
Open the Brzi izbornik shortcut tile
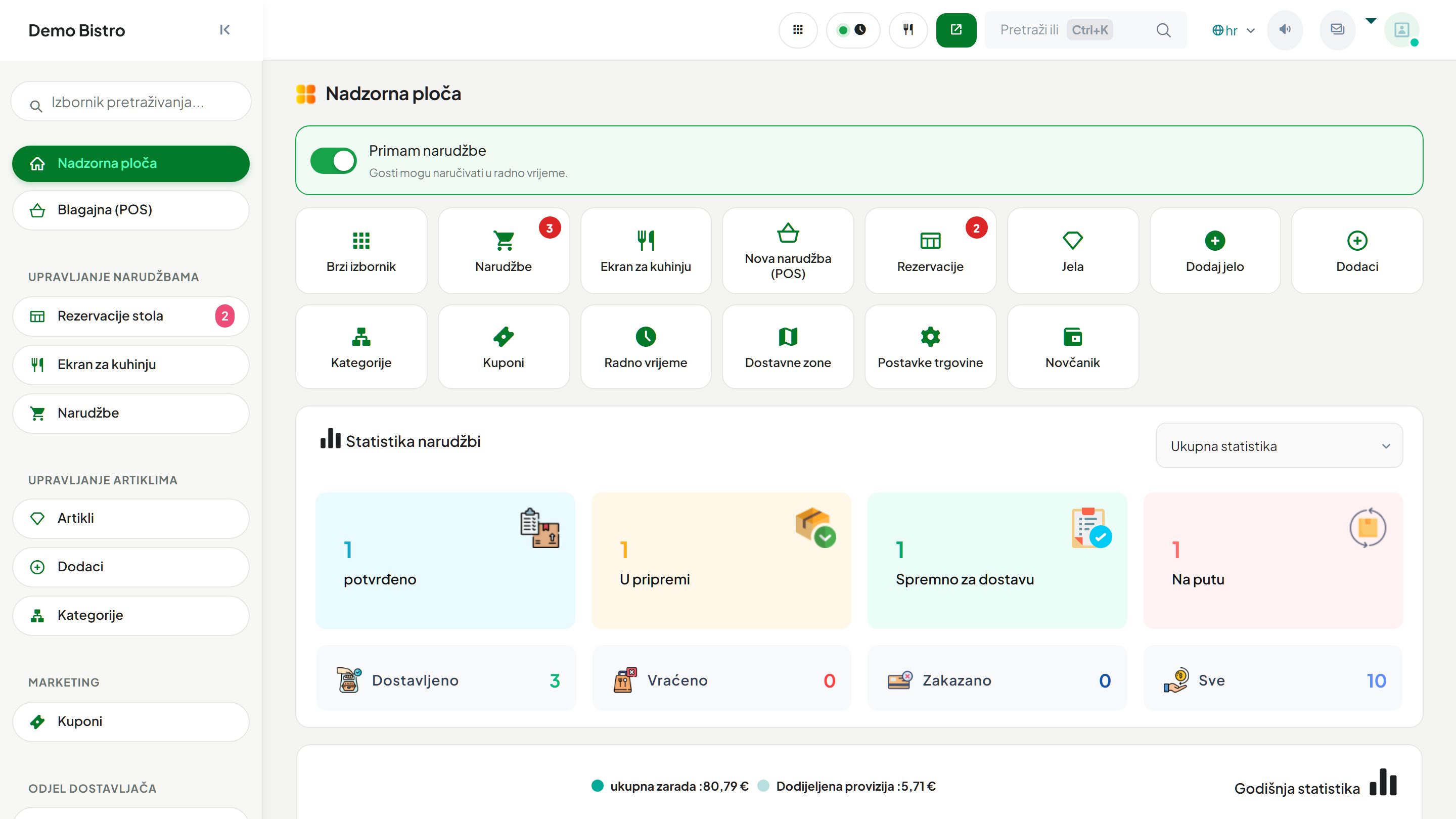361,250
